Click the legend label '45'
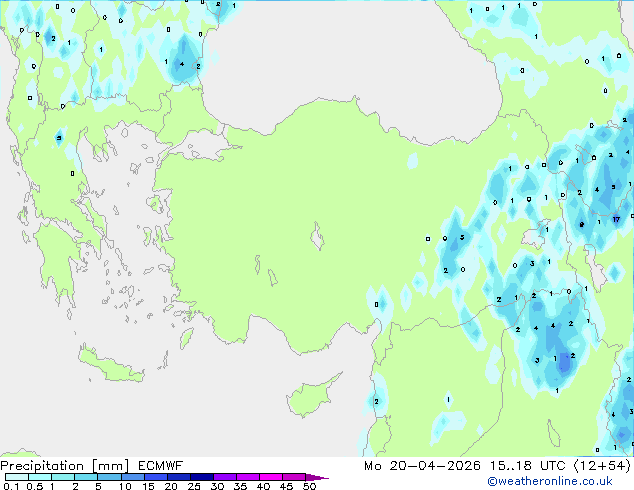This screenshot has width=634, height=490. point(286,486)
